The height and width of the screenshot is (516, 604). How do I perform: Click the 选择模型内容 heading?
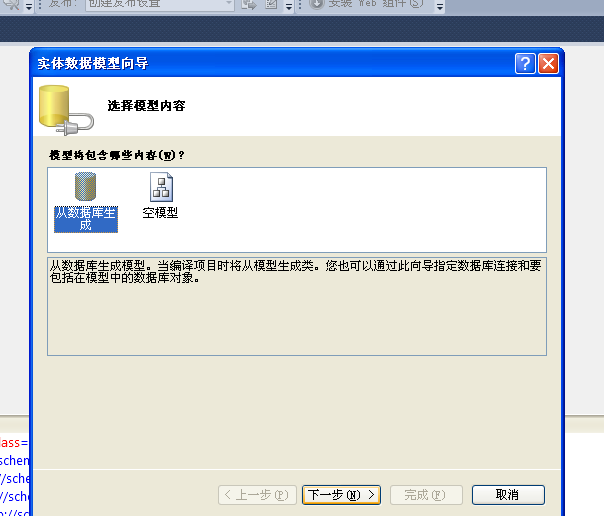pyautogui.click(x=146, y=106)
